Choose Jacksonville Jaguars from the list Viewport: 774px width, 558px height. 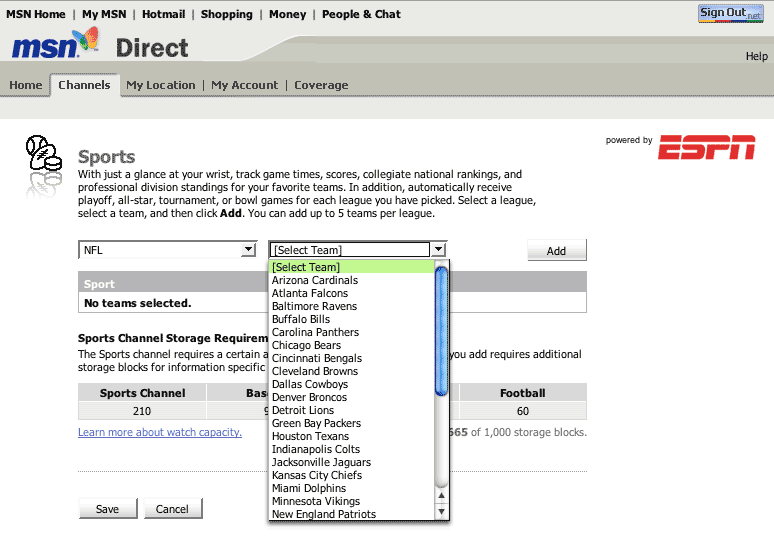coord(352,462)
